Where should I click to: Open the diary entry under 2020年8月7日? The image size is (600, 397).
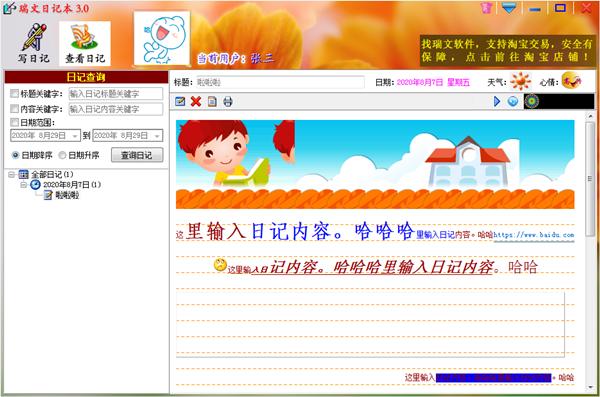[x=67, y=195]
